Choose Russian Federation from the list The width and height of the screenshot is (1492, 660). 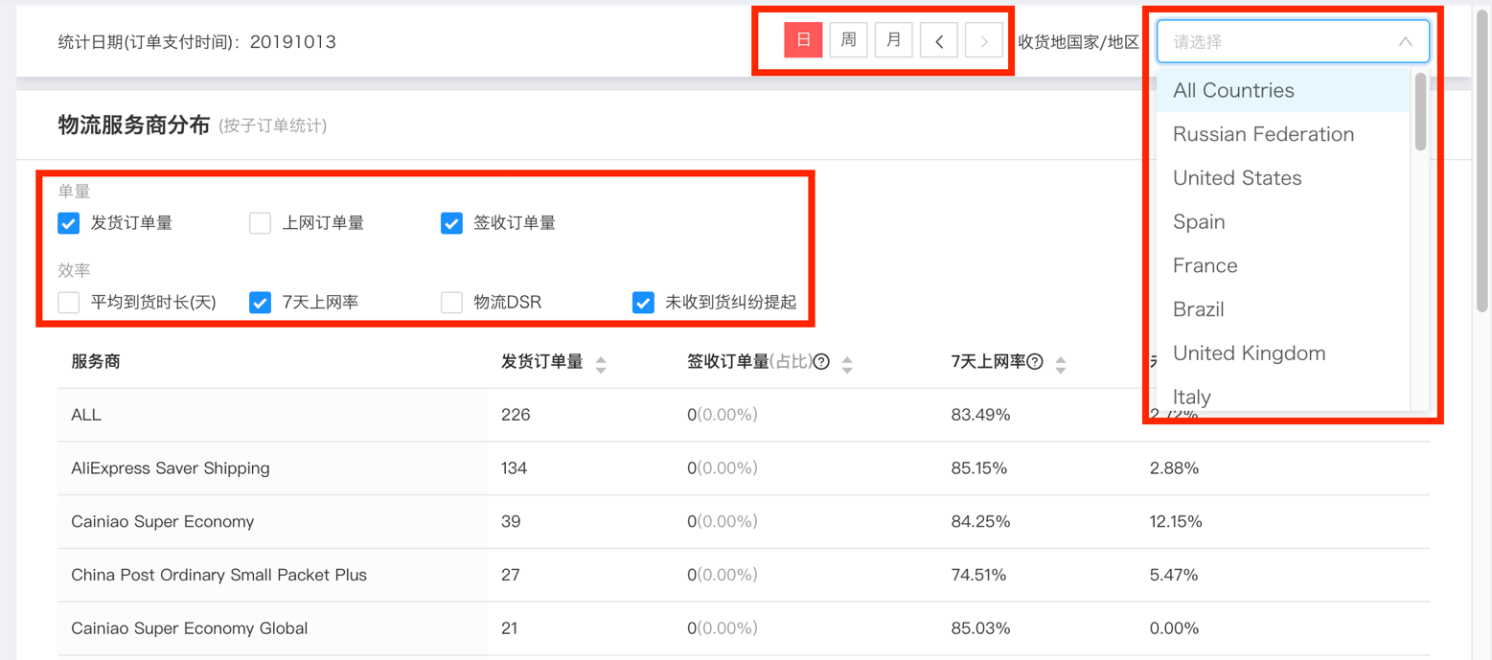click(1284, 134)
